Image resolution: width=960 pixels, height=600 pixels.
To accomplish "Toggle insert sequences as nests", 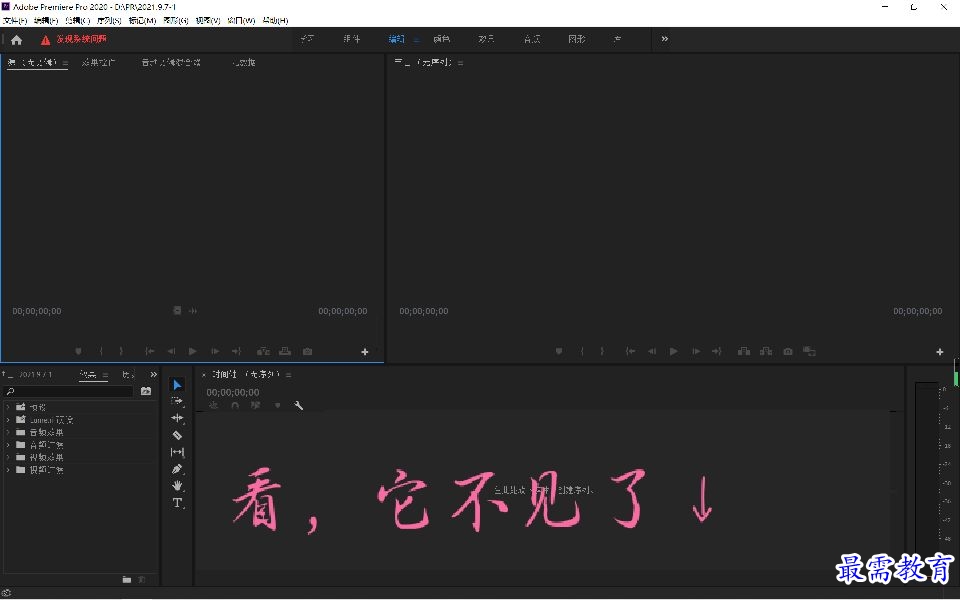I will pos(214,405).
